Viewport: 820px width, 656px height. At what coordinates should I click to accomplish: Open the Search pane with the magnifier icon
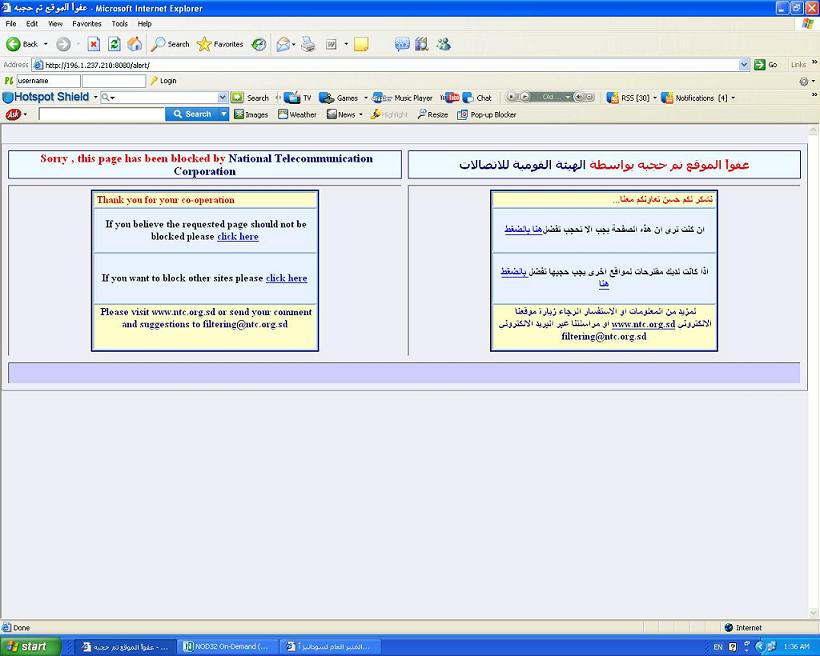click(170, 44)
